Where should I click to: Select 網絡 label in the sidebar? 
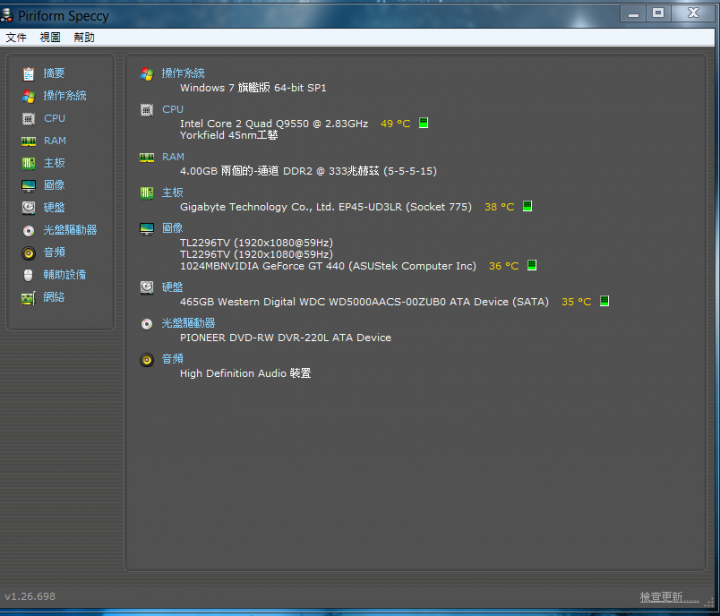[x=54, y=297]
